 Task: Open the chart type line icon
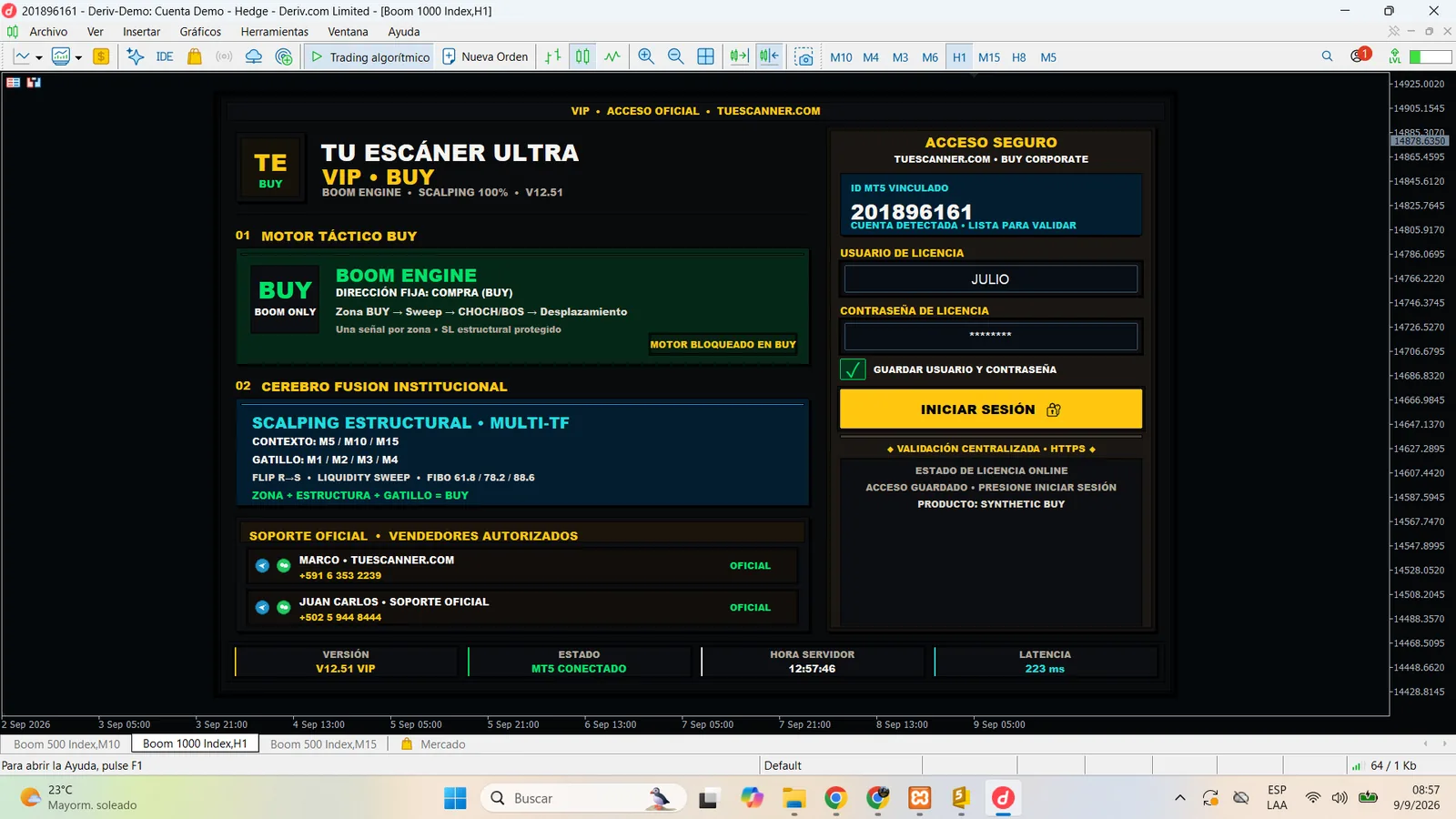(x=22, y=56)
